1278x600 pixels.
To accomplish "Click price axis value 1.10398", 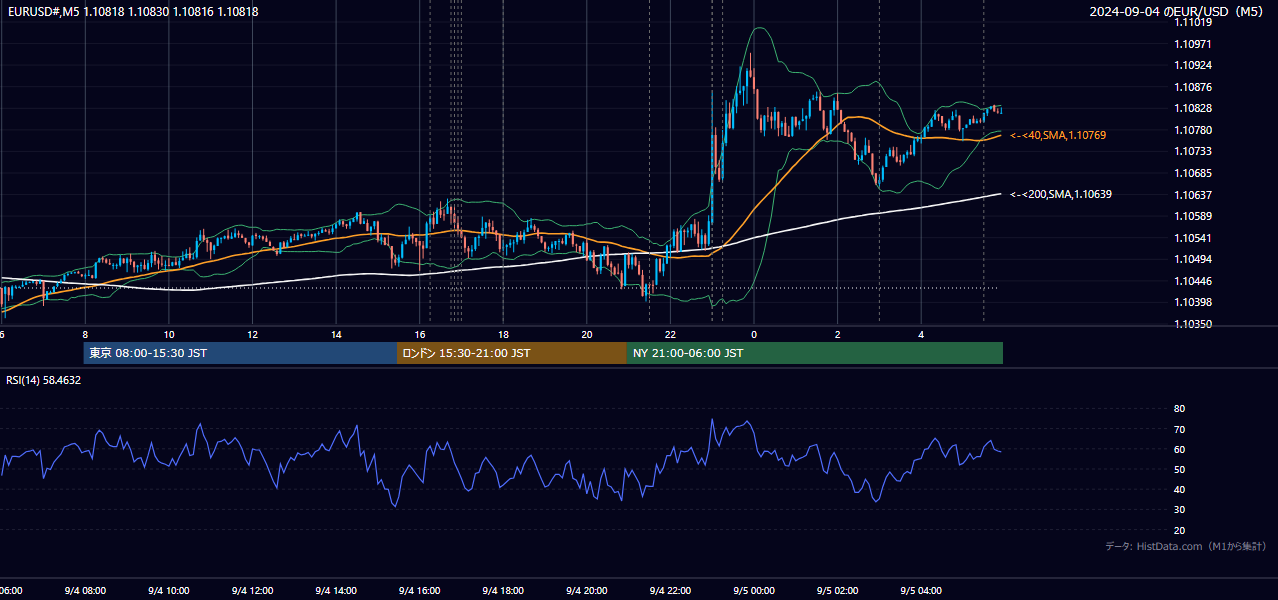I will 1193,302.
